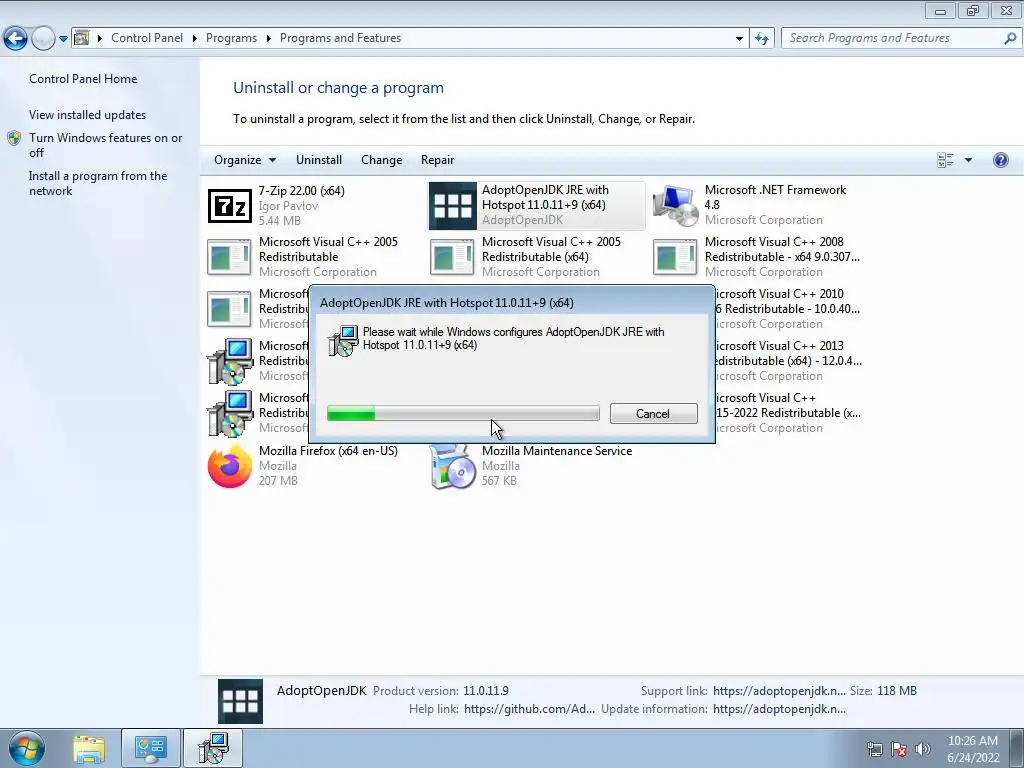The image size is (1024, 768).
Task: Open Control Panel Home link
Action: pos(83,78)
